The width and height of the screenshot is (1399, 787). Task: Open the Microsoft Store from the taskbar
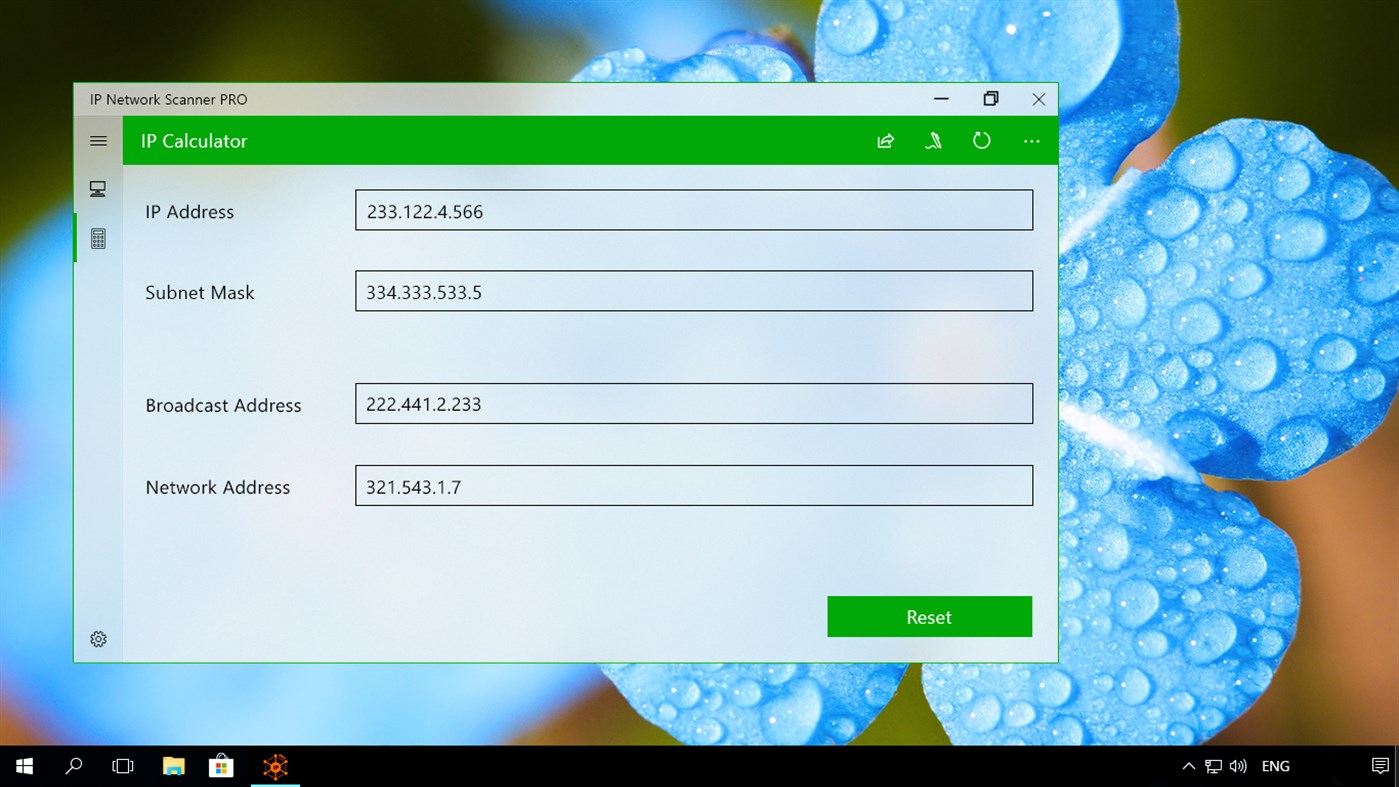coord(221,766)
